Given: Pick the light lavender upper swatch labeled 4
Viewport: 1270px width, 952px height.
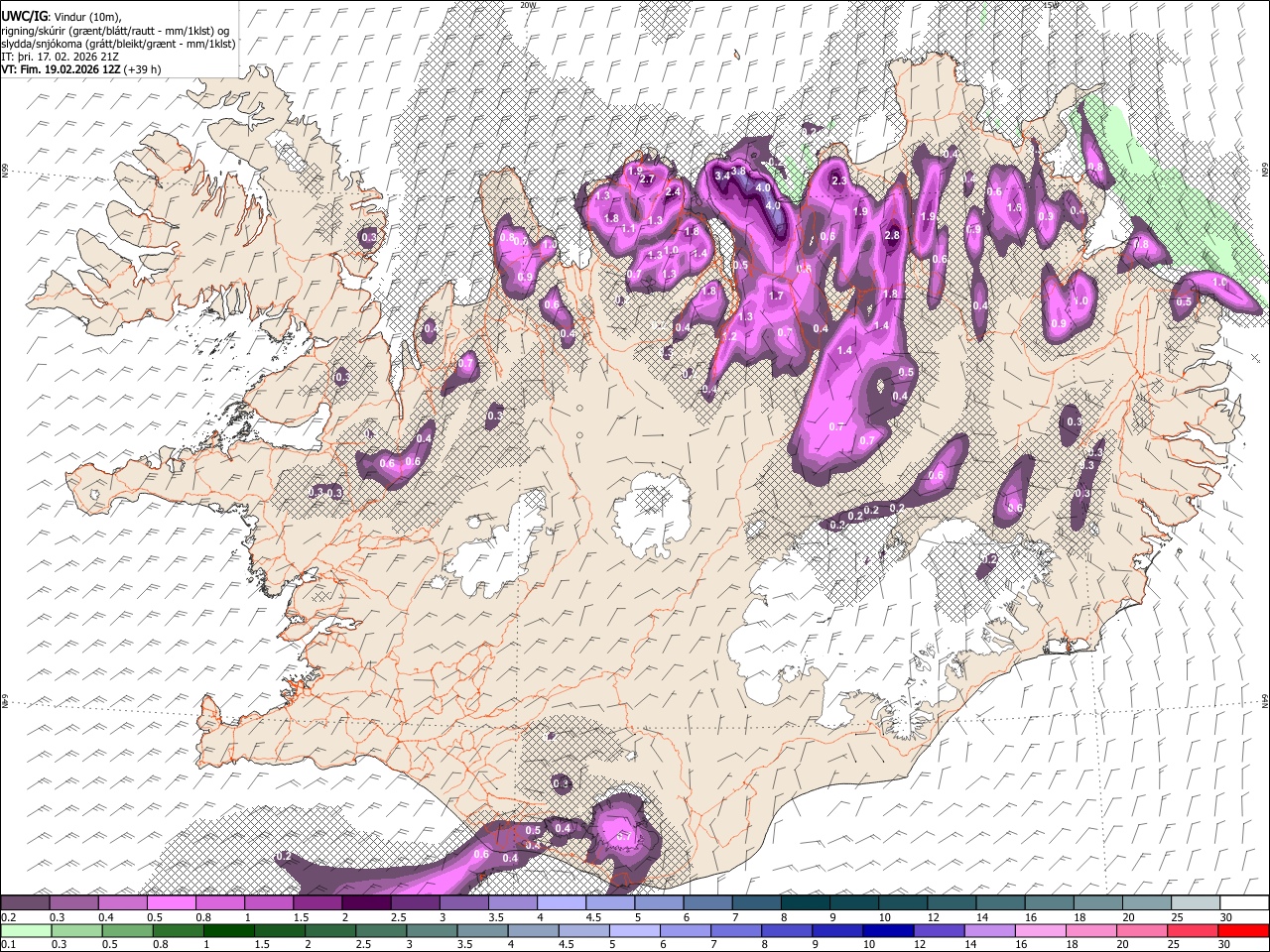Looking at the screenshot, I should (x=561, y=903).
